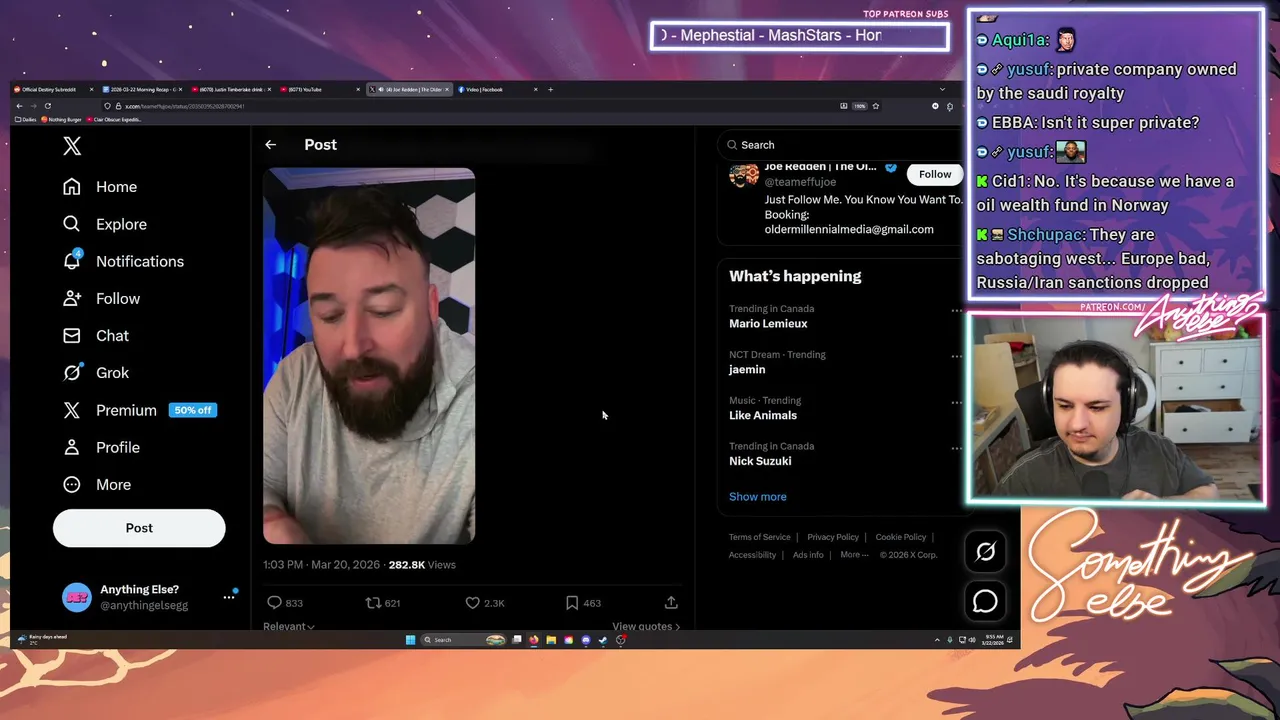Image resolution: width=1280 pixels, height=720 pixels.
Task: Switch to Video | Facebook tab
Action: click(500, 89)
